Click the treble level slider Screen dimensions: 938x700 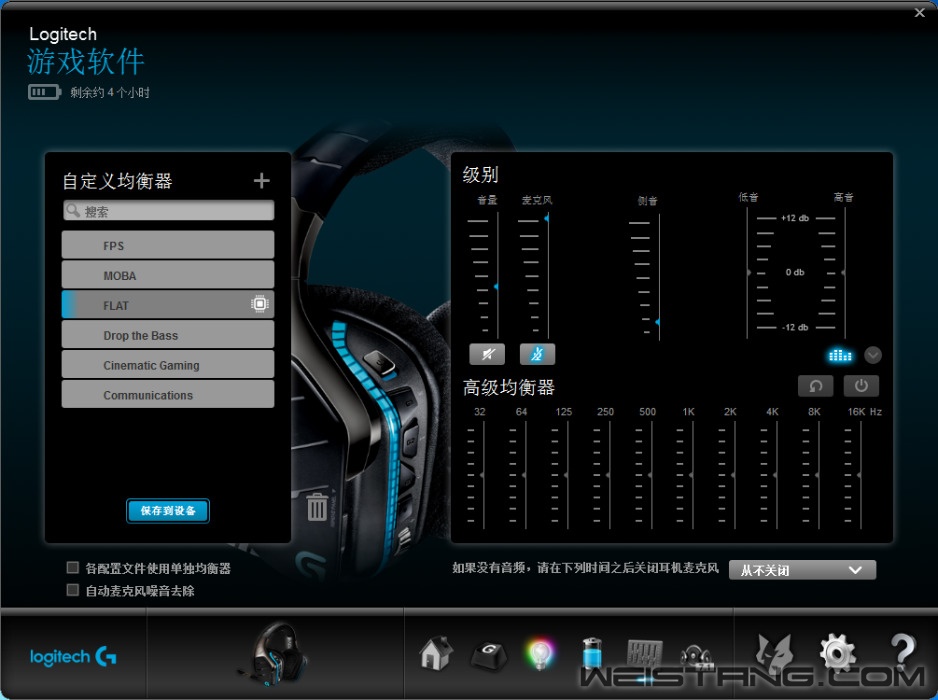pyautogui.click(x=845, y=273)
